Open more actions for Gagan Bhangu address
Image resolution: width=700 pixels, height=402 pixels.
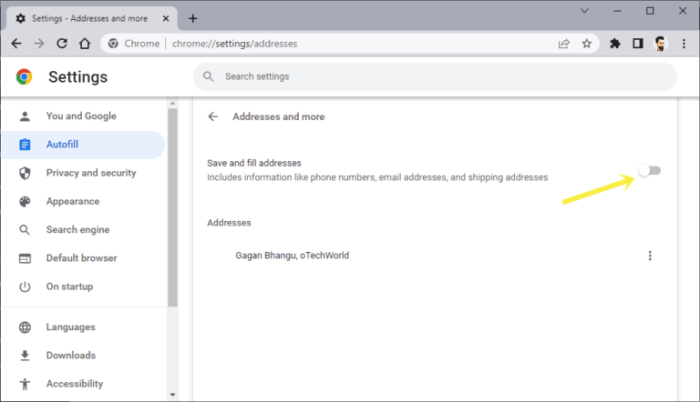(x=650, y=255)
